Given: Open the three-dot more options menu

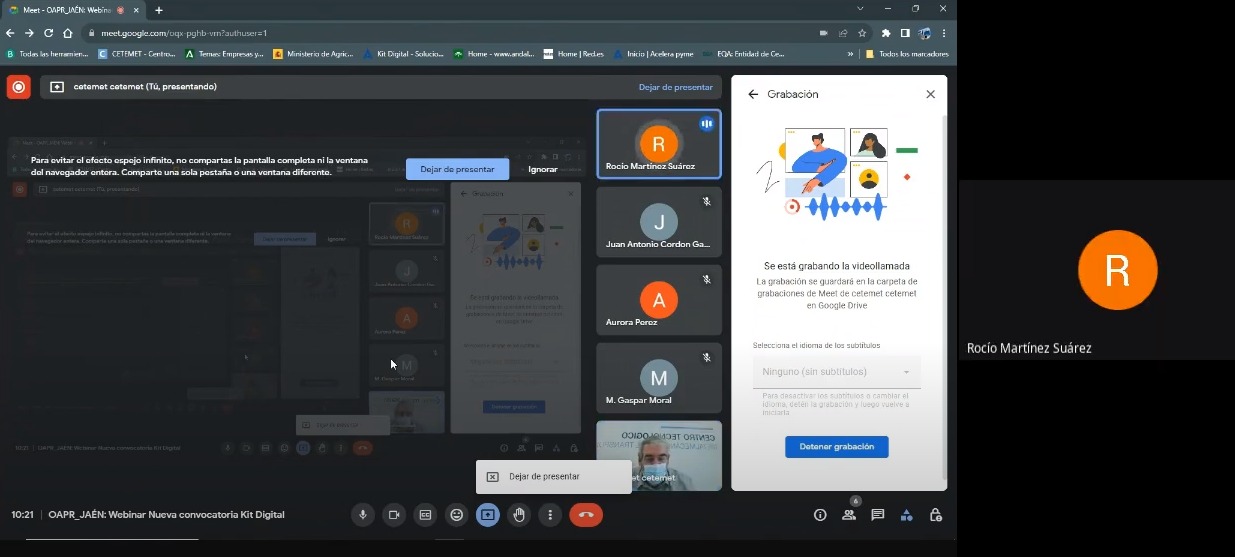Looking at the screenshot, I should point(550,515).
